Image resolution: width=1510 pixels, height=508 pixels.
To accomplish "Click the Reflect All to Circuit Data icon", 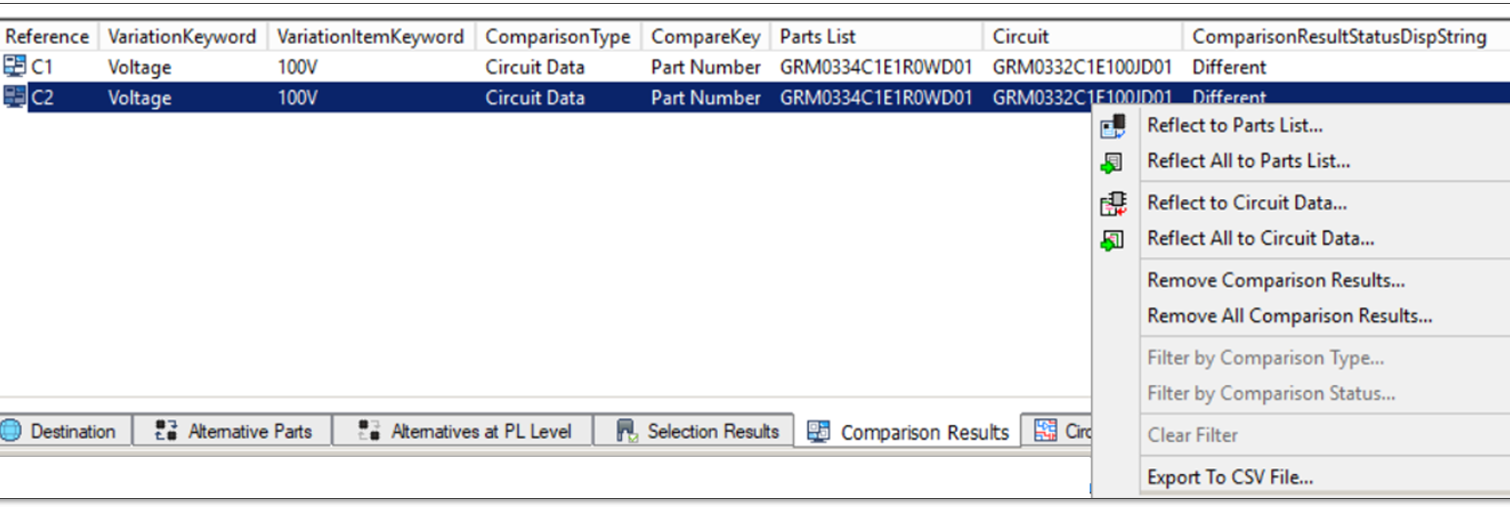I will 1112,240.
